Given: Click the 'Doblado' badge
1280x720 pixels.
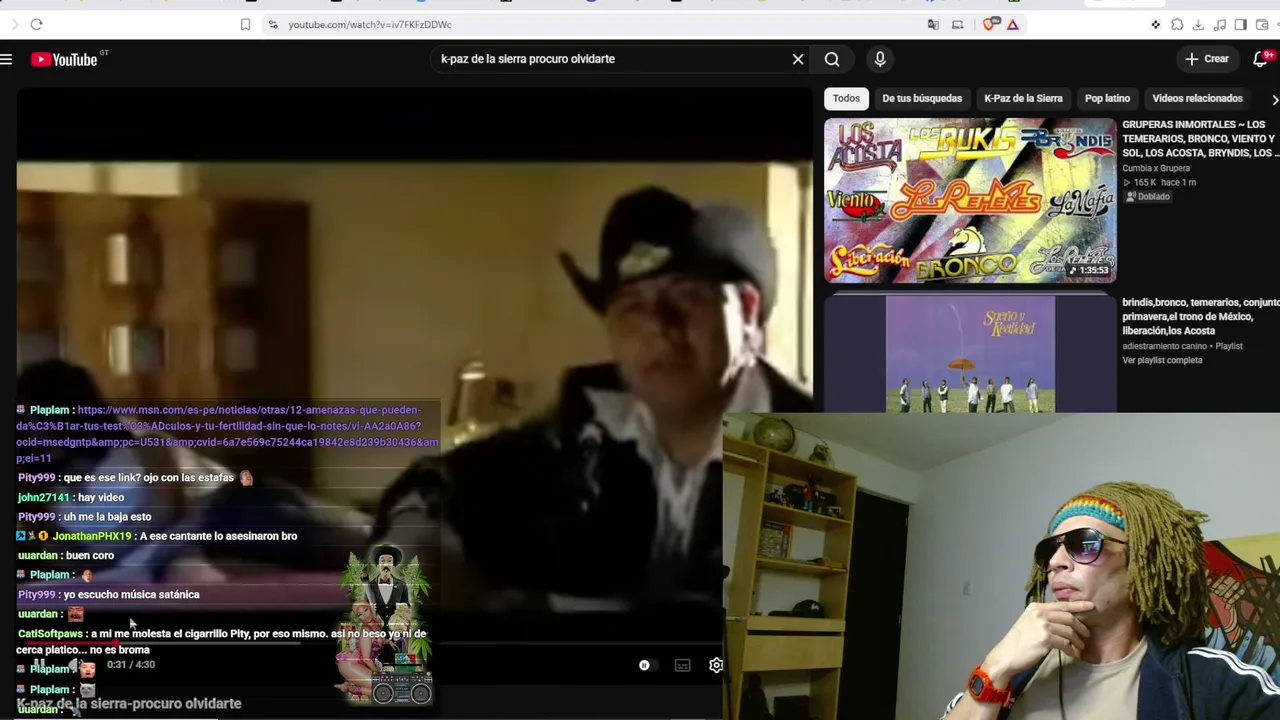Looking at the screenshot, I should coord(1147,197).
